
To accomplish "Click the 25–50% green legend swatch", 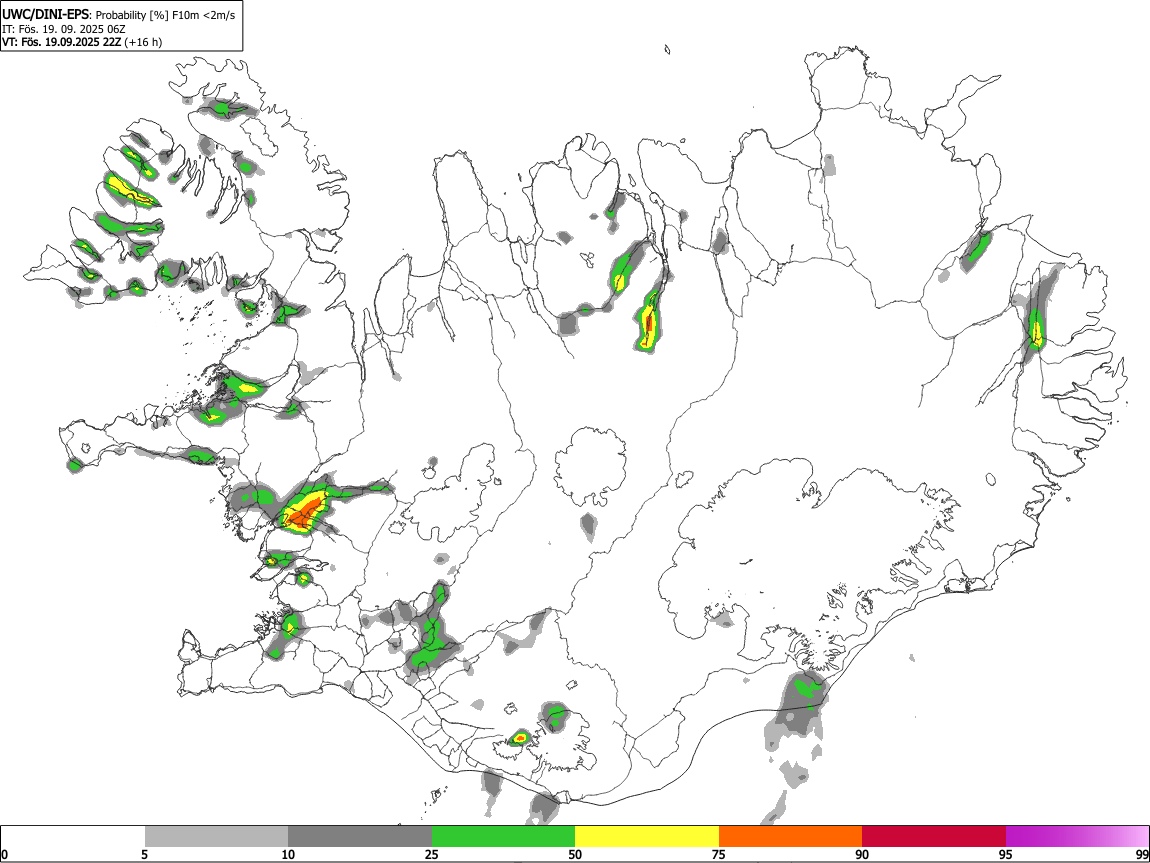I will click(x=503, y=836).
